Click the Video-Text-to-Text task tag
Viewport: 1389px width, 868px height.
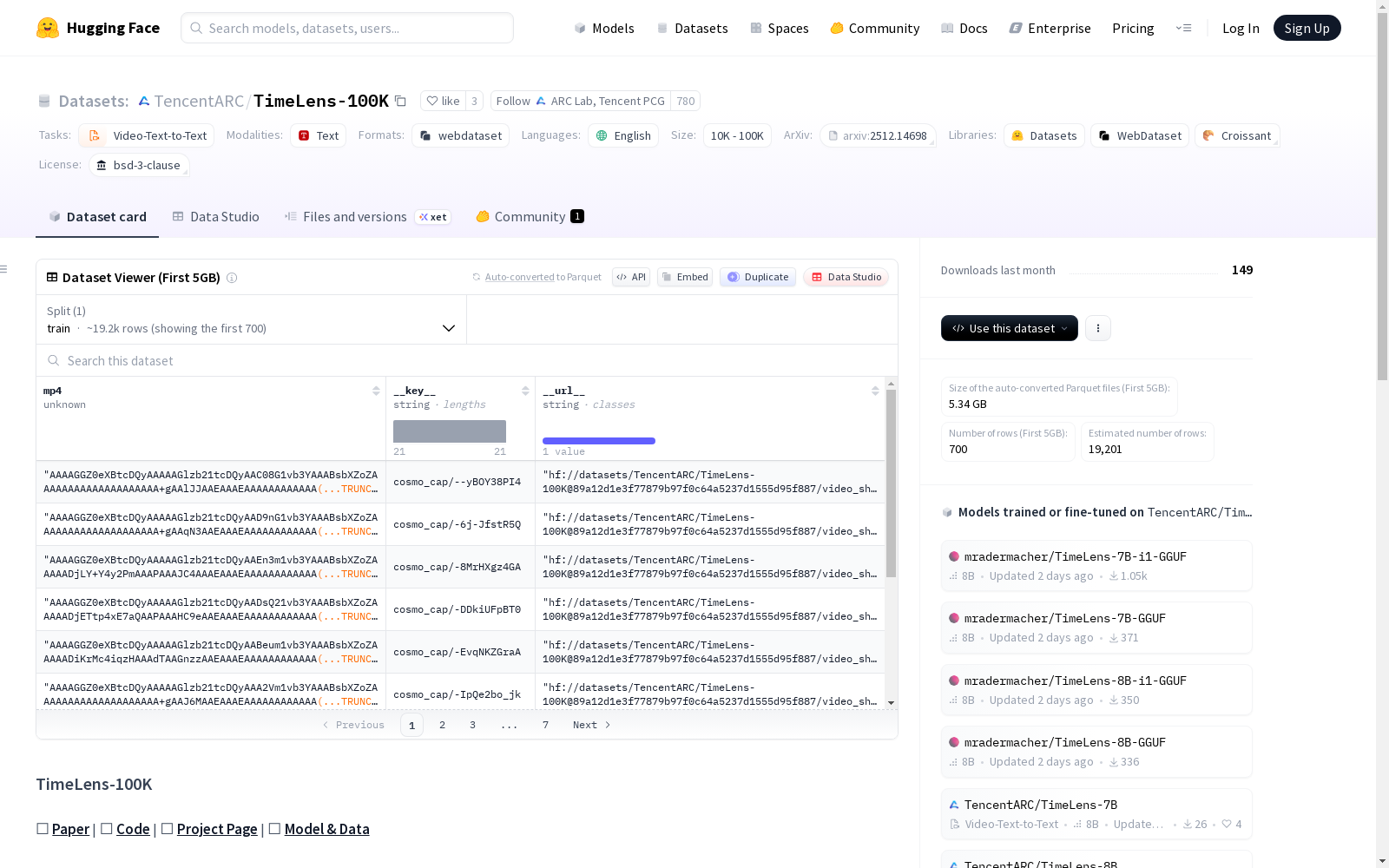tap(147, 135)
